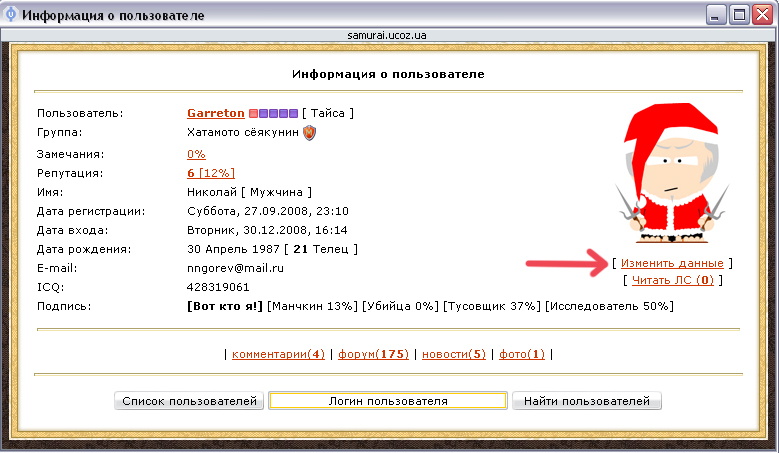Click the [Исследователь 50%] signature entry
This screenshot has width=779, height=453.
tap(610, 306)
